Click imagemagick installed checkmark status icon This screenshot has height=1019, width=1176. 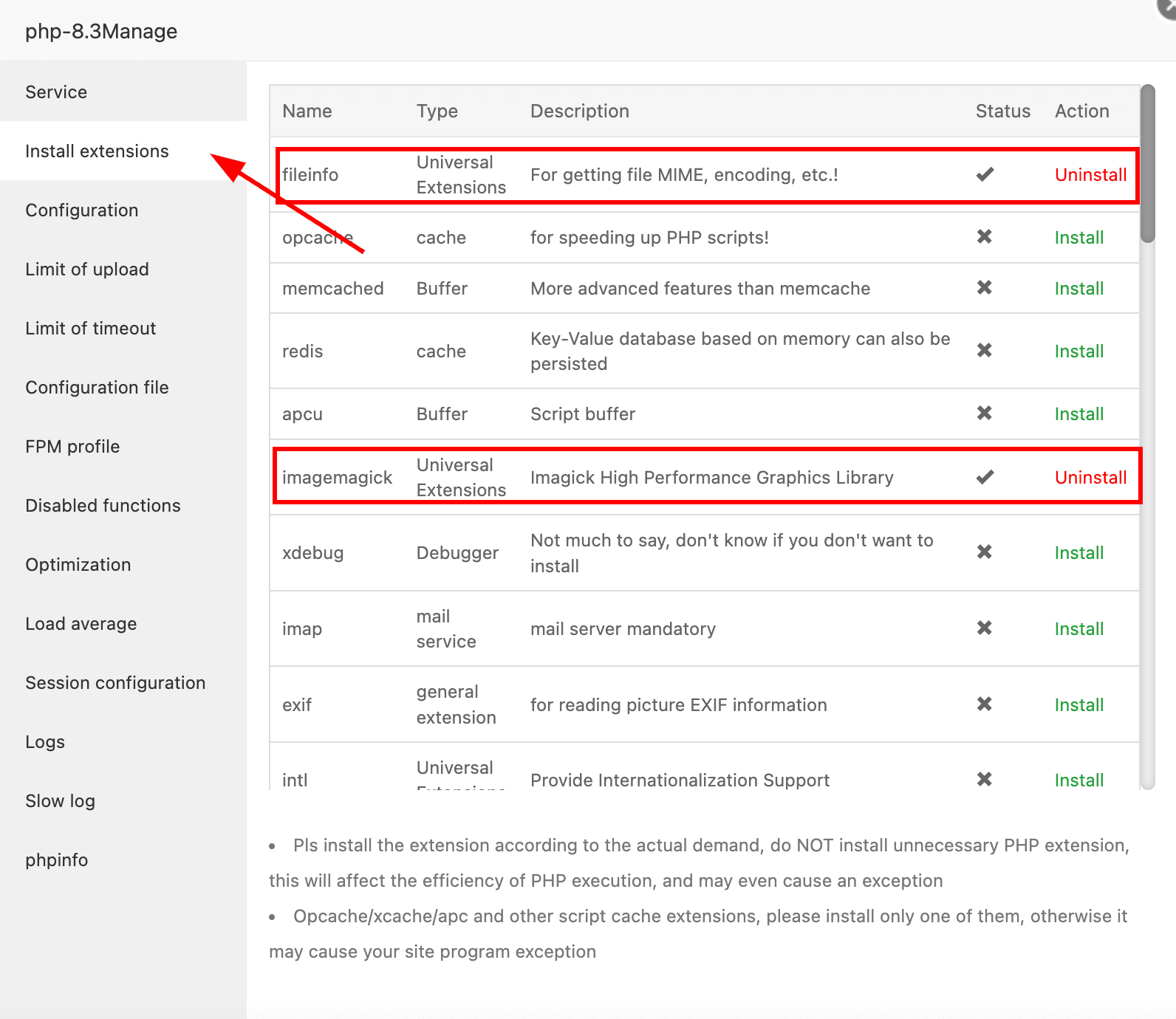pos(985,477)
